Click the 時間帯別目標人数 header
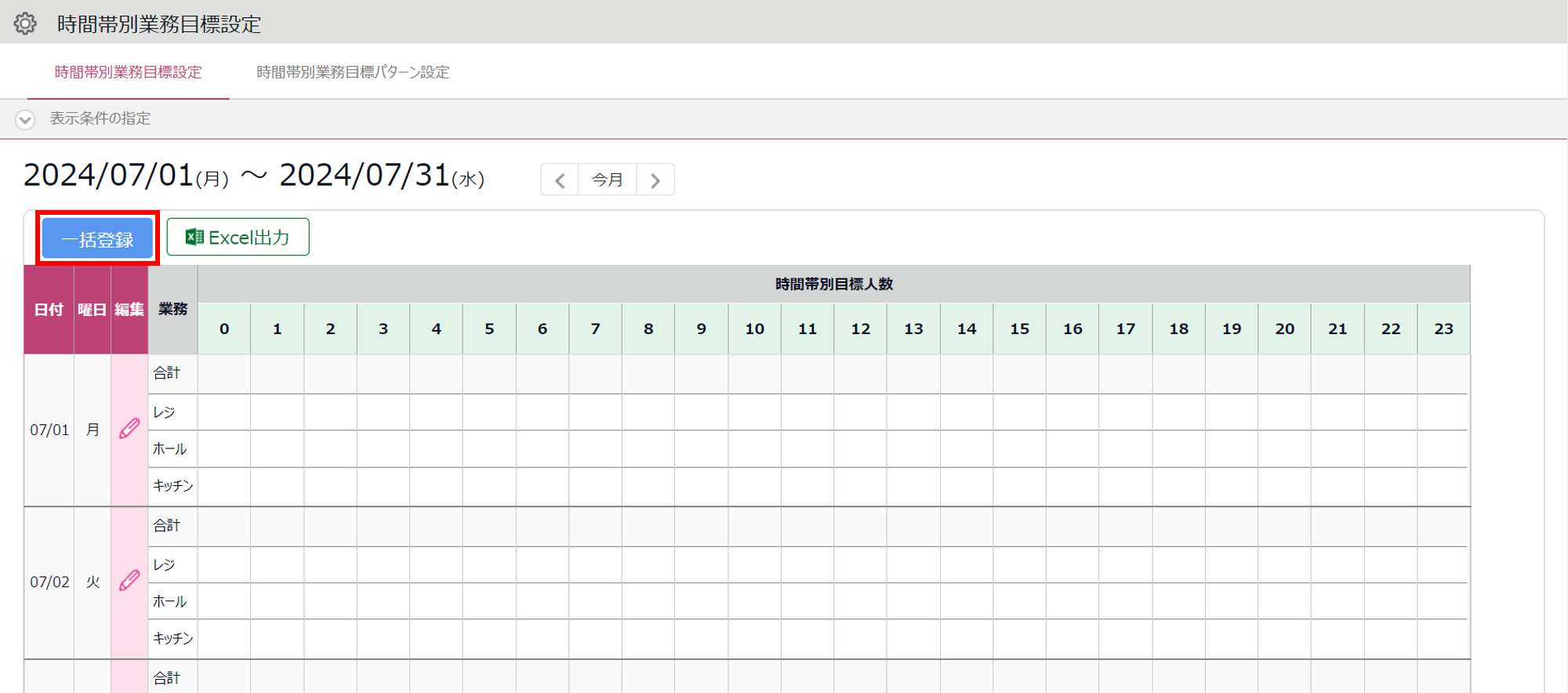This screenshot has height=693, width=1568. click(x=834, y=284)
